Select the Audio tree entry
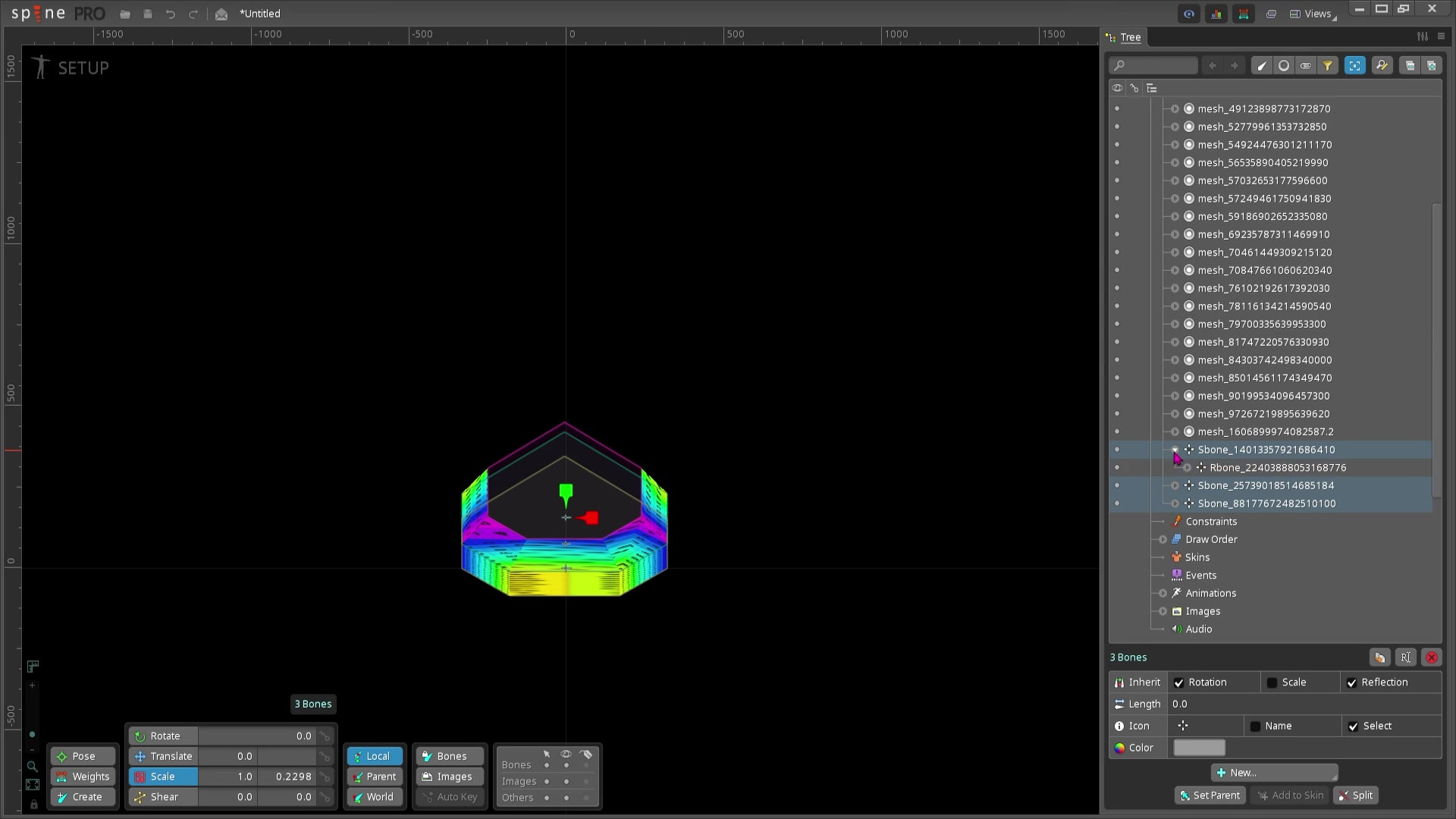 click(x=1198, y=629)
